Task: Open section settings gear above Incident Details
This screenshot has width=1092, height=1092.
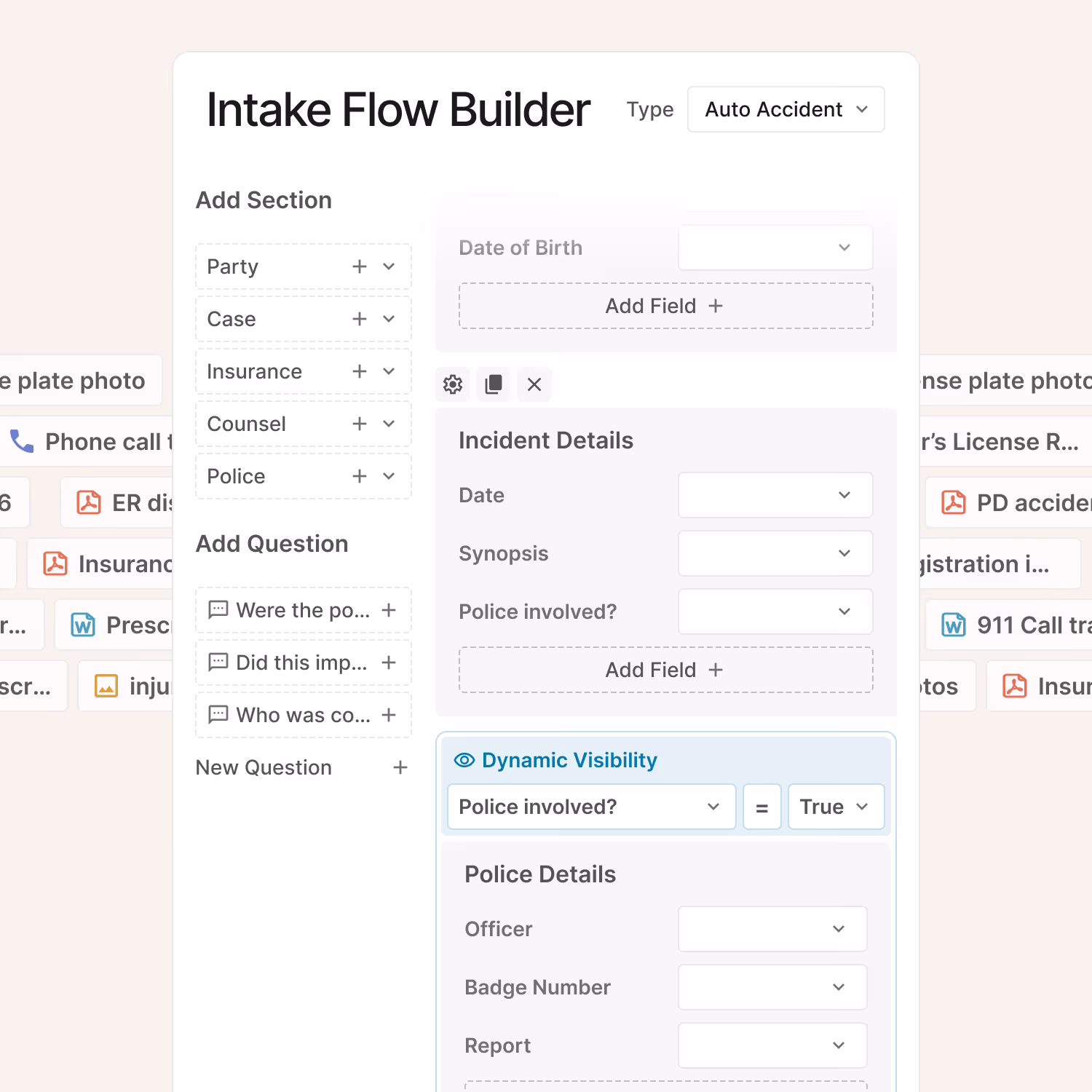Action: click(x=453, y=384)
